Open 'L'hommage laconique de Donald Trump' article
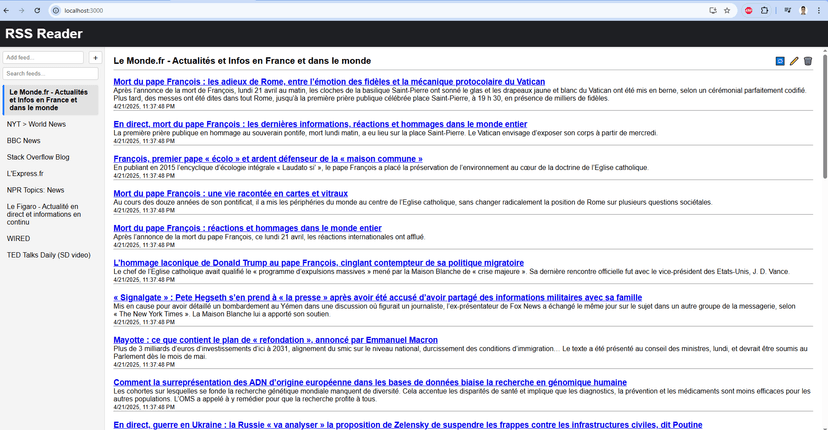828x430 pixels. point(318,263)
